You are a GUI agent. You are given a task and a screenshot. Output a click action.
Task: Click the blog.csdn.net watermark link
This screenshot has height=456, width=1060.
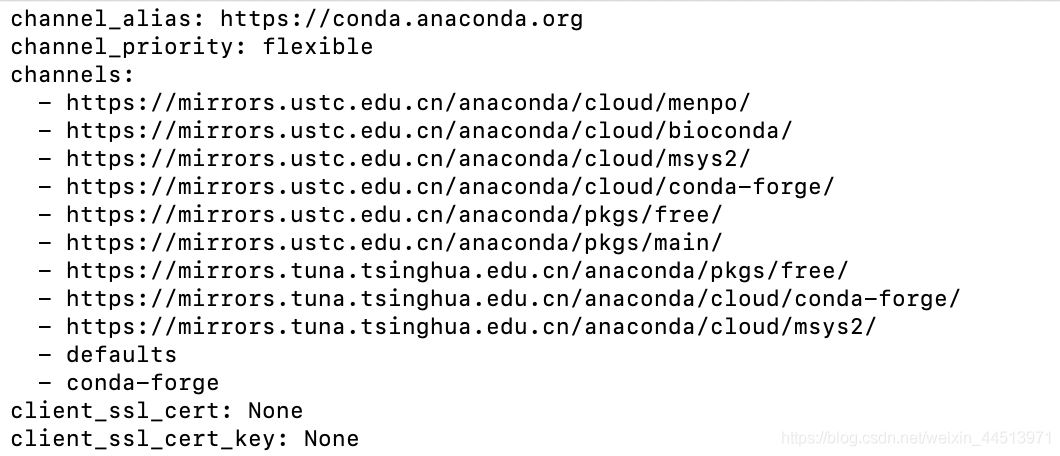coord(915,438)
